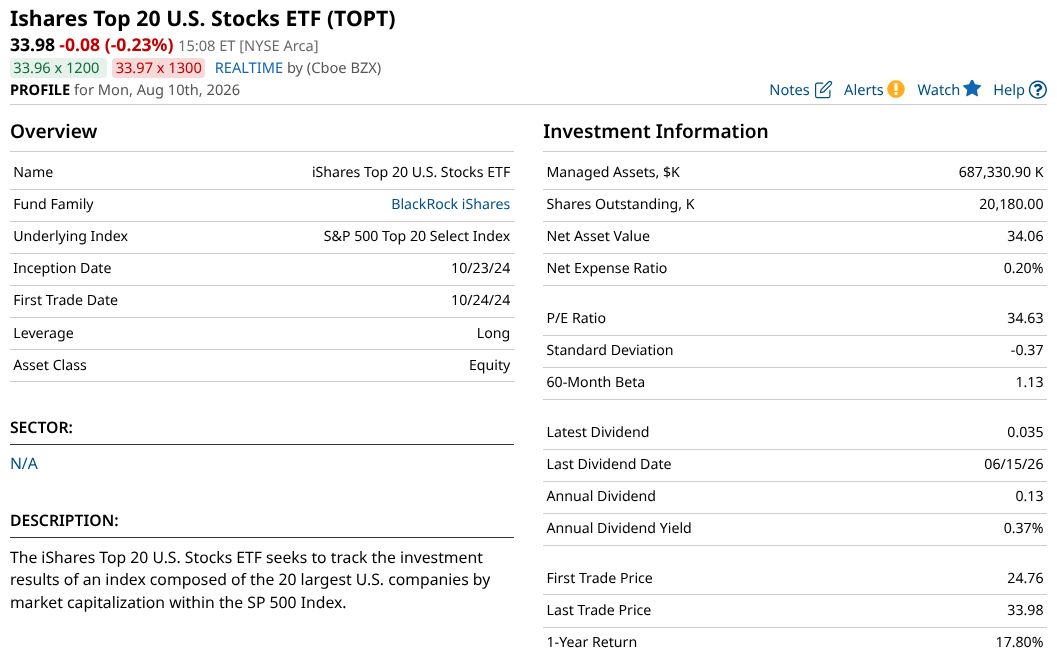Click the red ask price 33.97 x 1300
1057x650 pixels.
pyautogui.click(x=158, y=68)
